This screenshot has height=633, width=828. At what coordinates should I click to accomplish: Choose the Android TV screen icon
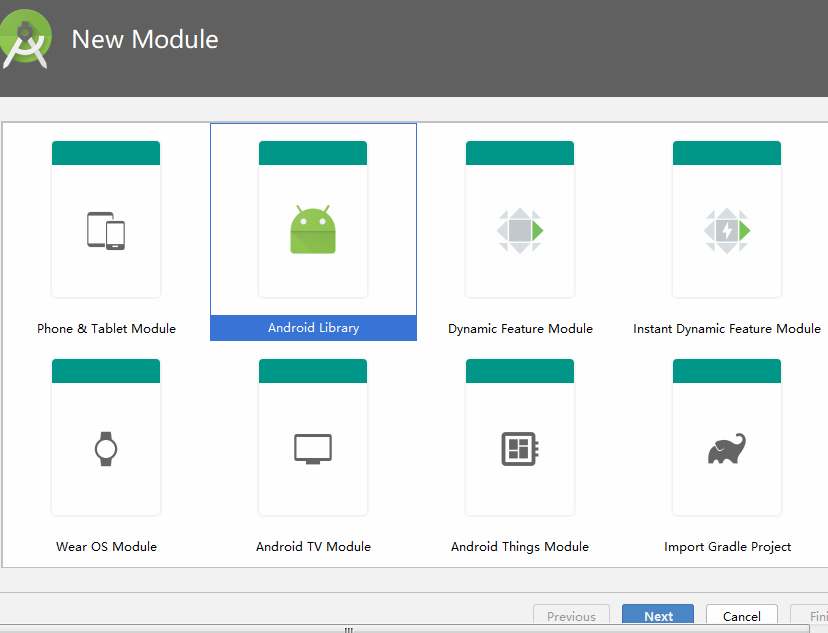(313, 449)
